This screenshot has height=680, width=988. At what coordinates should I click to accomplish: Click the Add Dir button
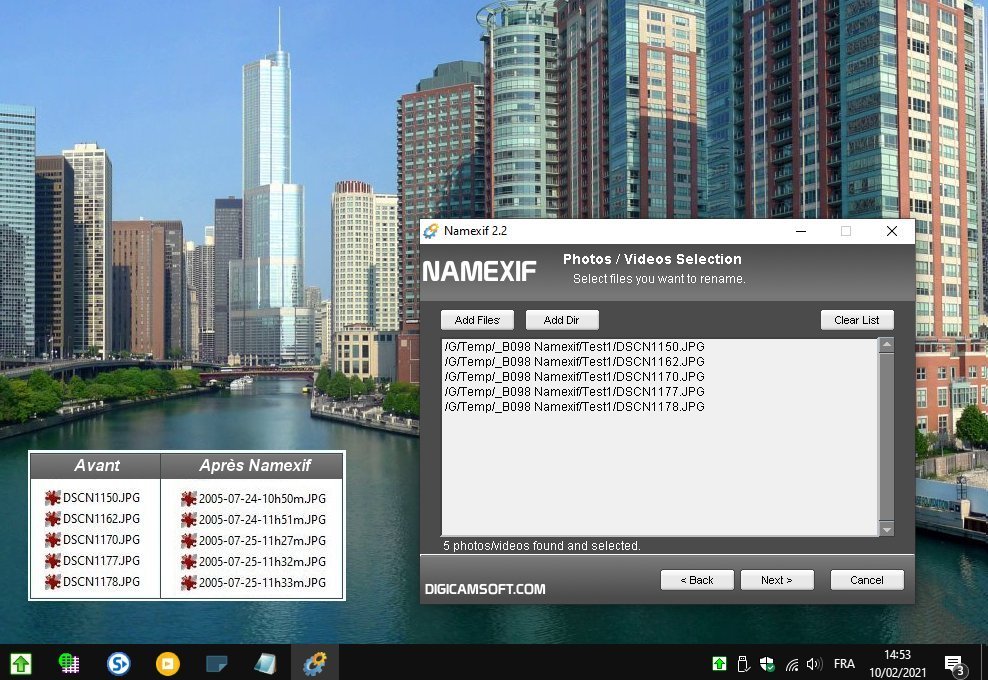561,320
